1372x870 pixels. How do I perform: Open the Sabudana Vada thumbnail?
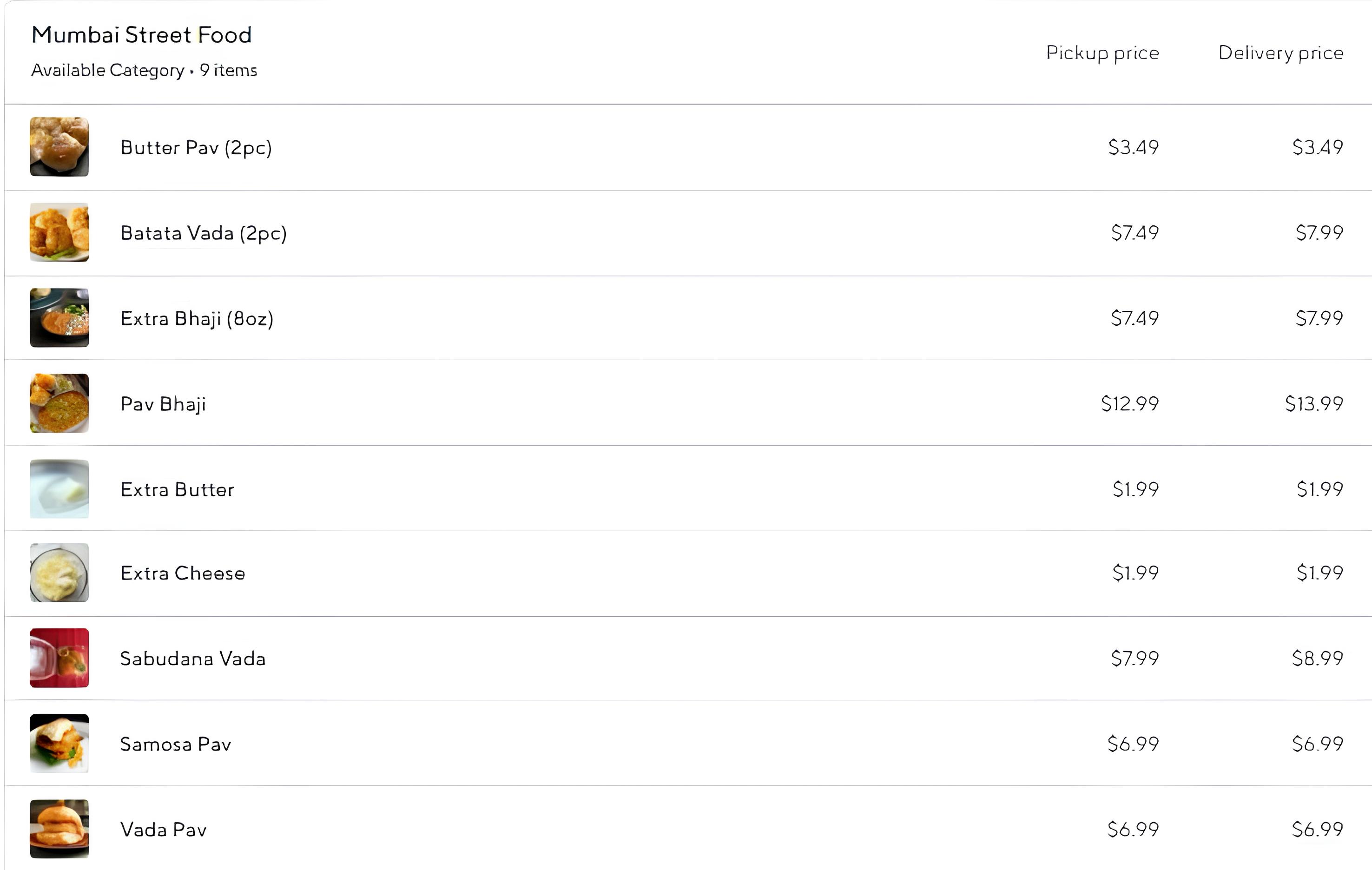59,658
